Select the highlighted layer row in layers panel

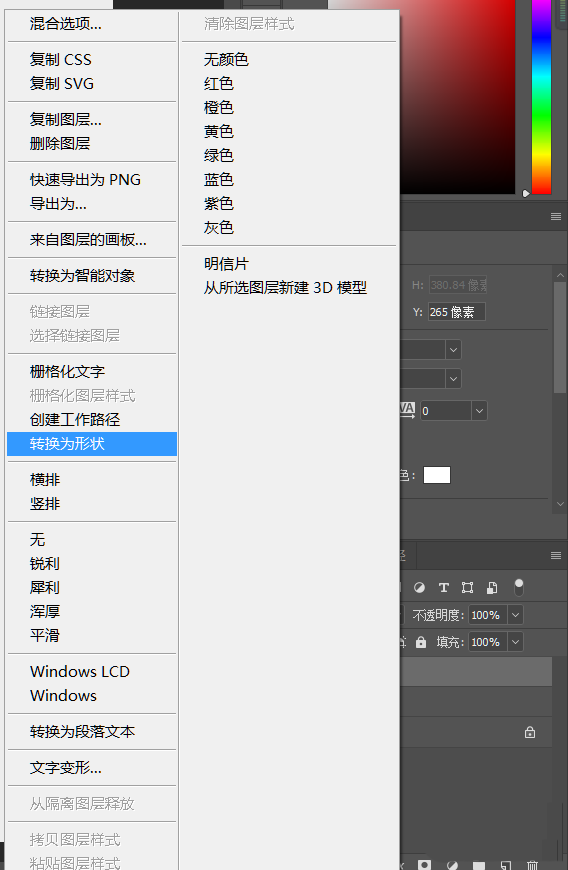click(476, 672)
